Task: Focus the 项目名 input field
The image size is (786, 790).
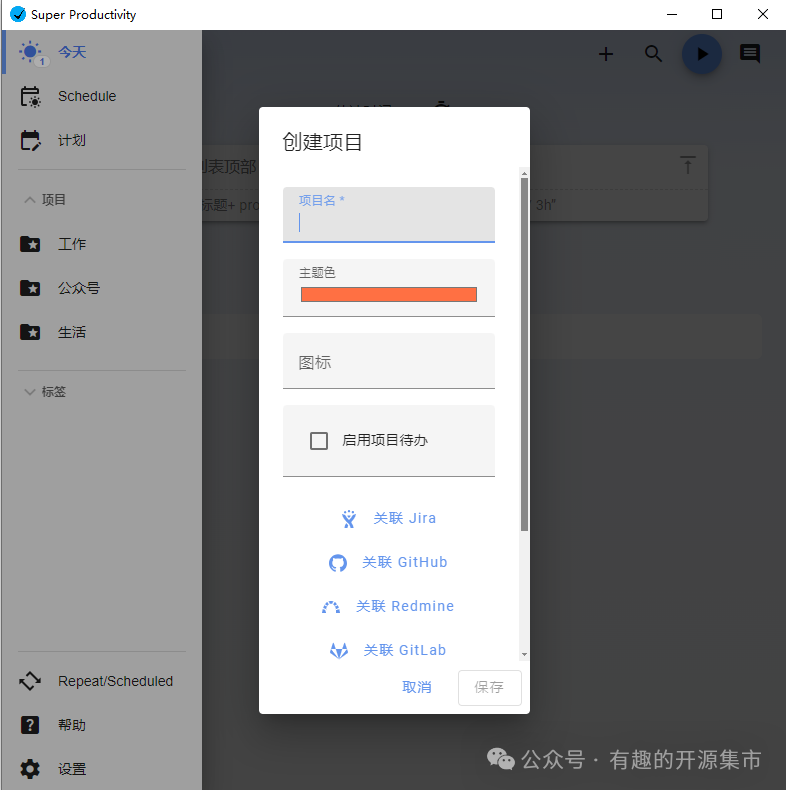Action: (x=389, y=215)
